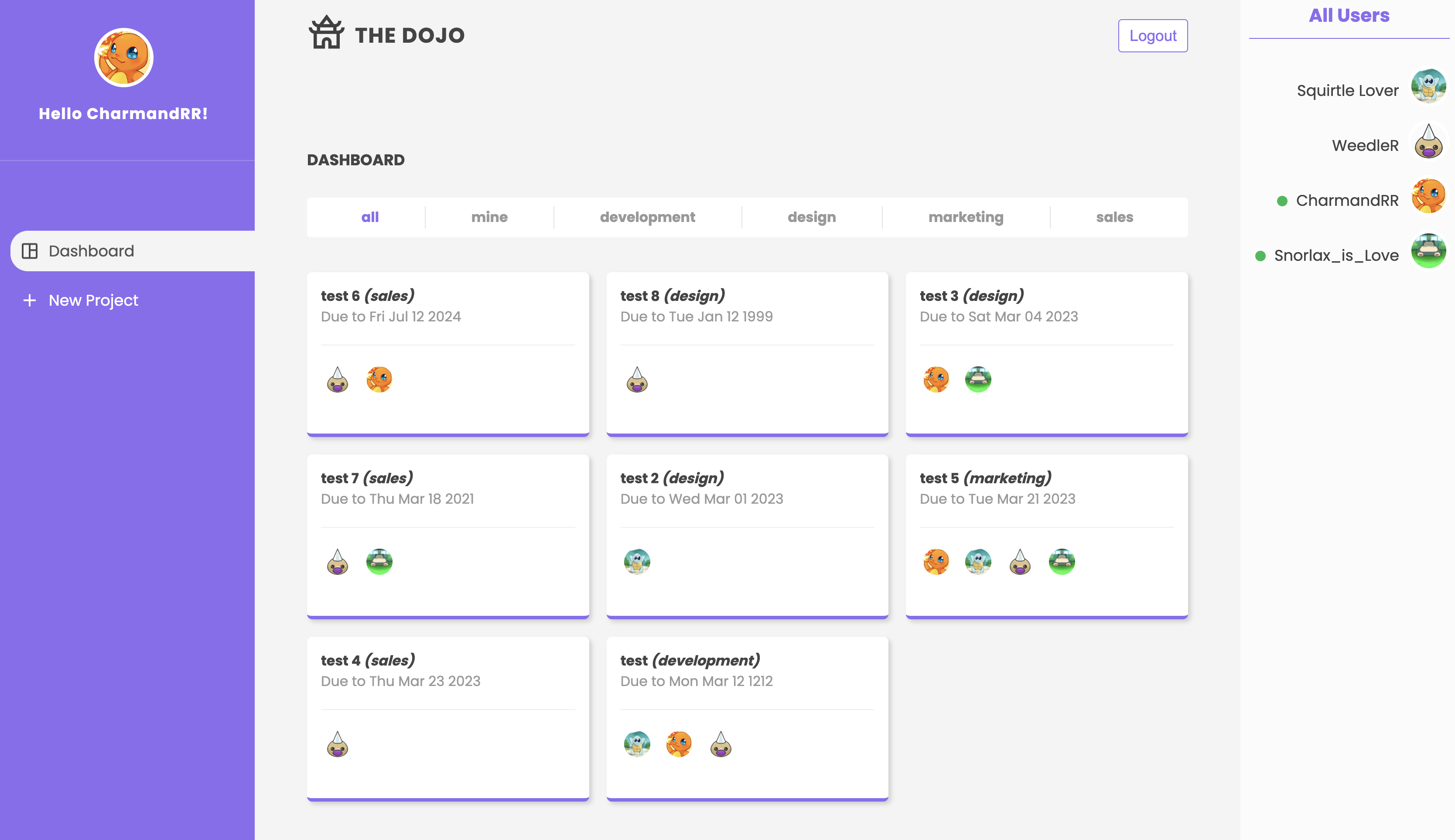
Task: Select the marketing filter tab
Action: (x=966, y=217)
